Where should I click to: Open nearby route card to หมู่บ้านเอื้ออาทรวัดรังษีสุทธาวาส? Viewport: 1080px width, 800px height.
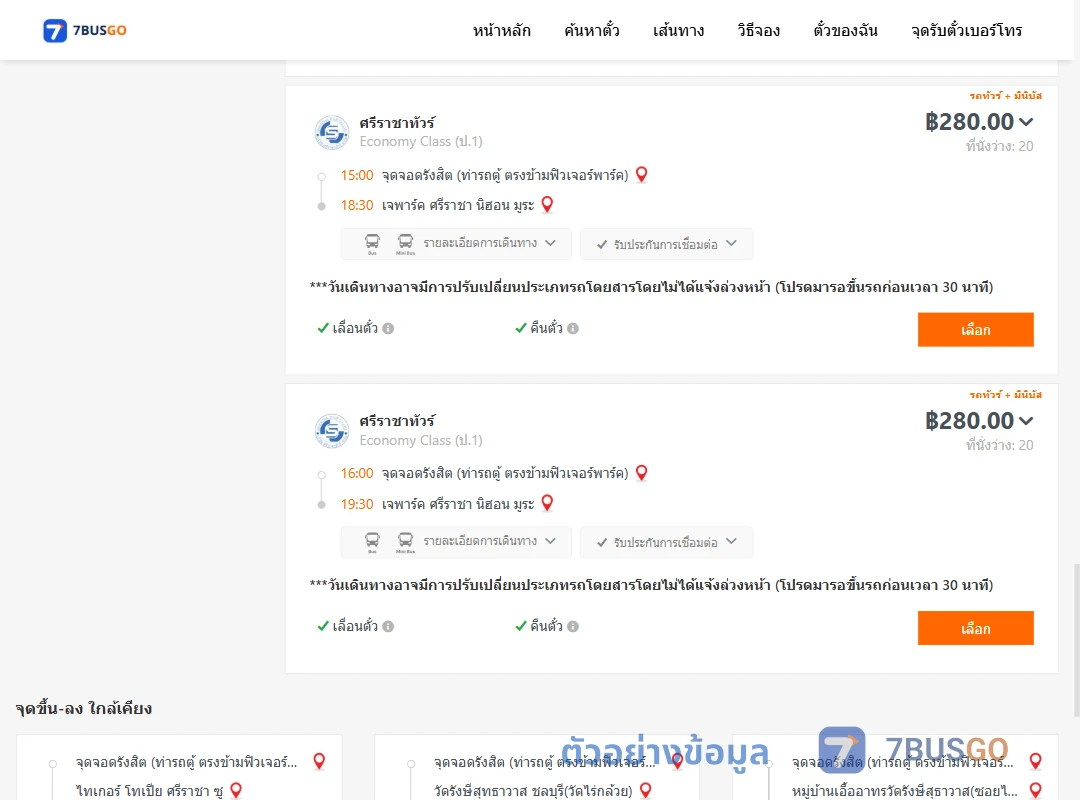point(895,768)
